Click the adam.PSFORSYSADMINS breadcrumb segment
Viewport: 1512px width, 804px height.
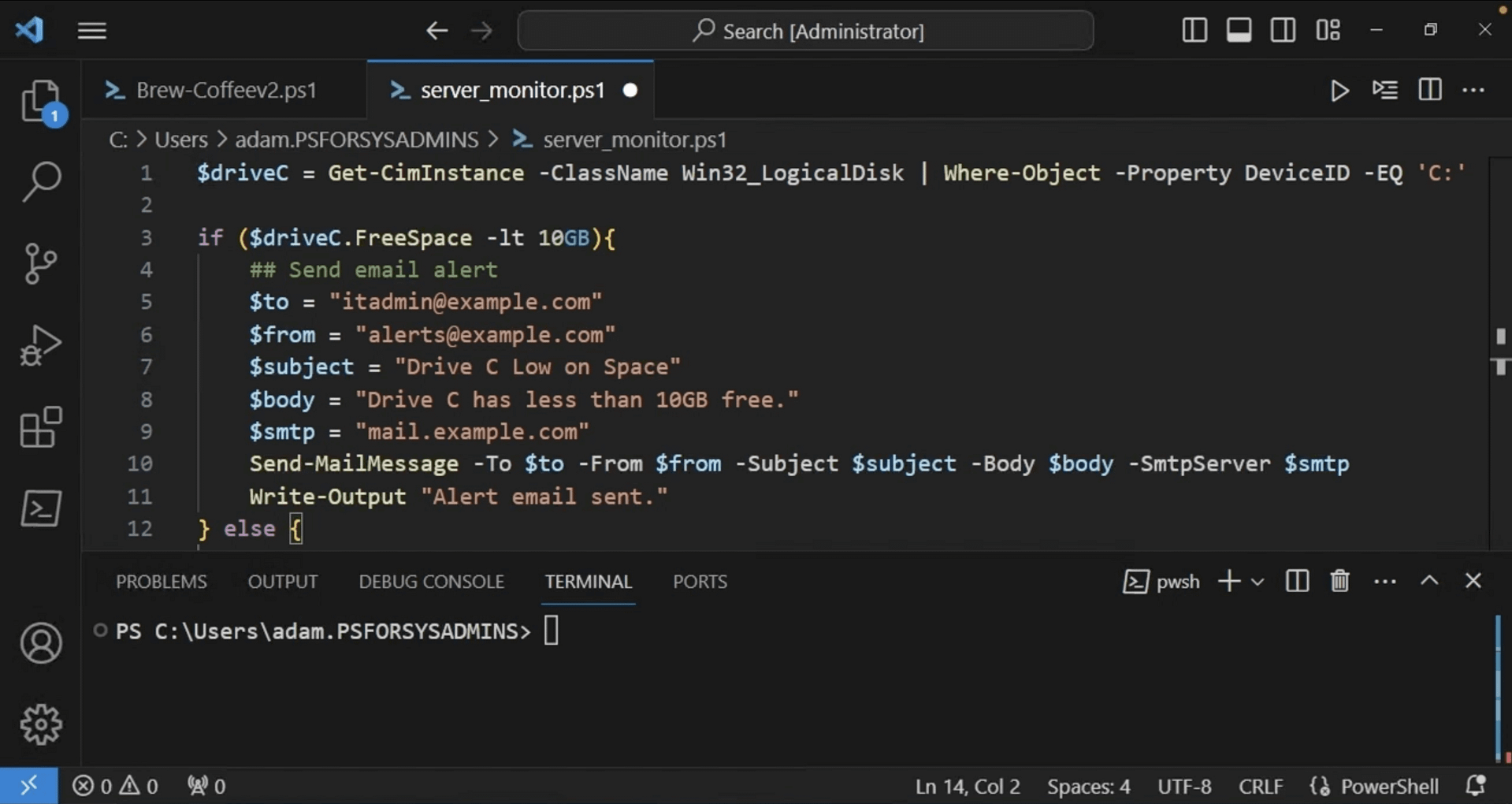357,140
